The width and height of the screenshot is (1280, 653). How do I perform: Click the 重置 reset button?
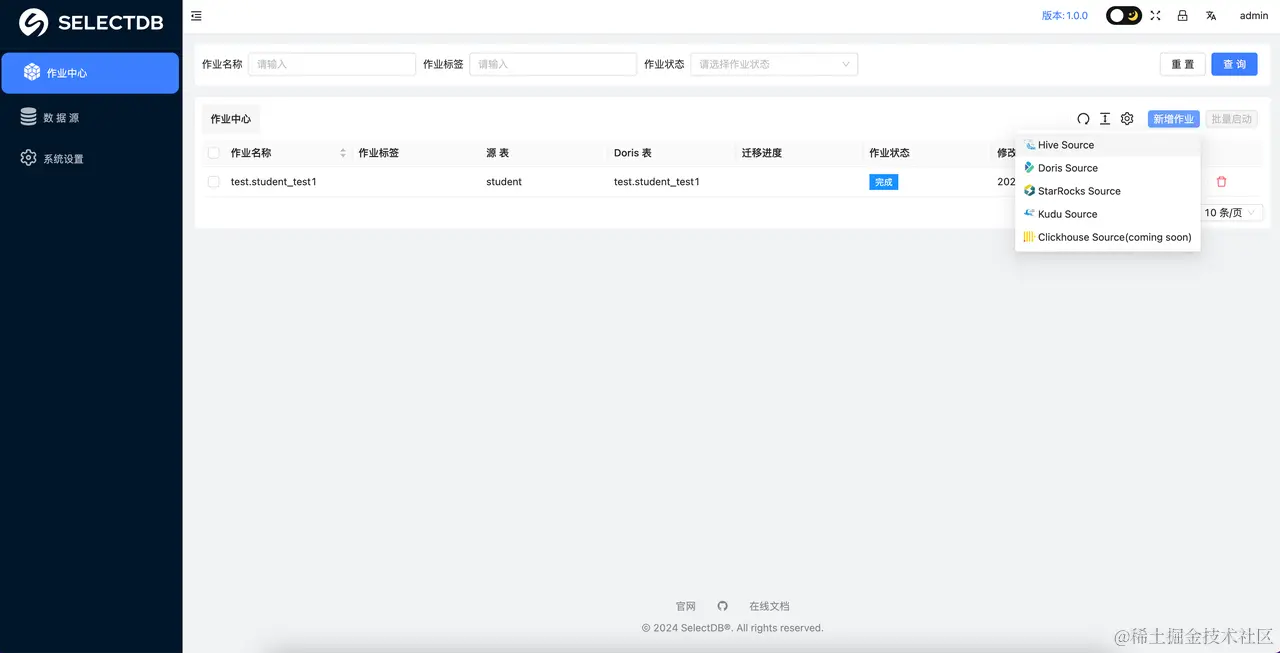[x=1183, y=64]
